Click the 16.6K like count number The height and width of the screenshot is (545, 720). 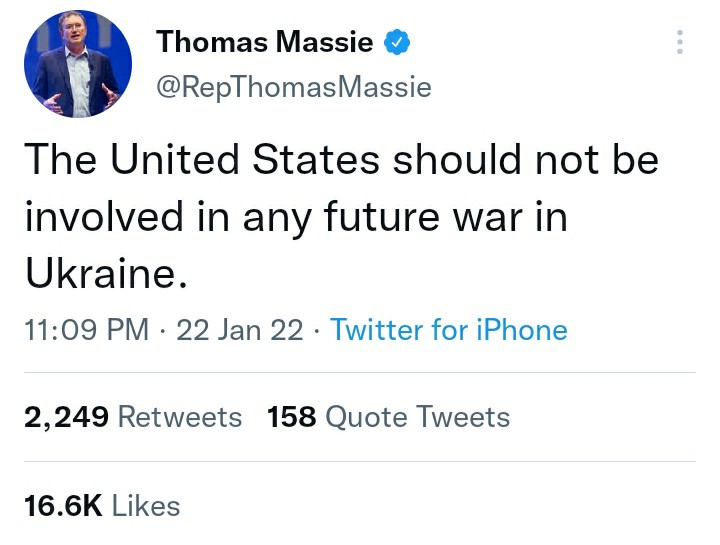(63, 506)
